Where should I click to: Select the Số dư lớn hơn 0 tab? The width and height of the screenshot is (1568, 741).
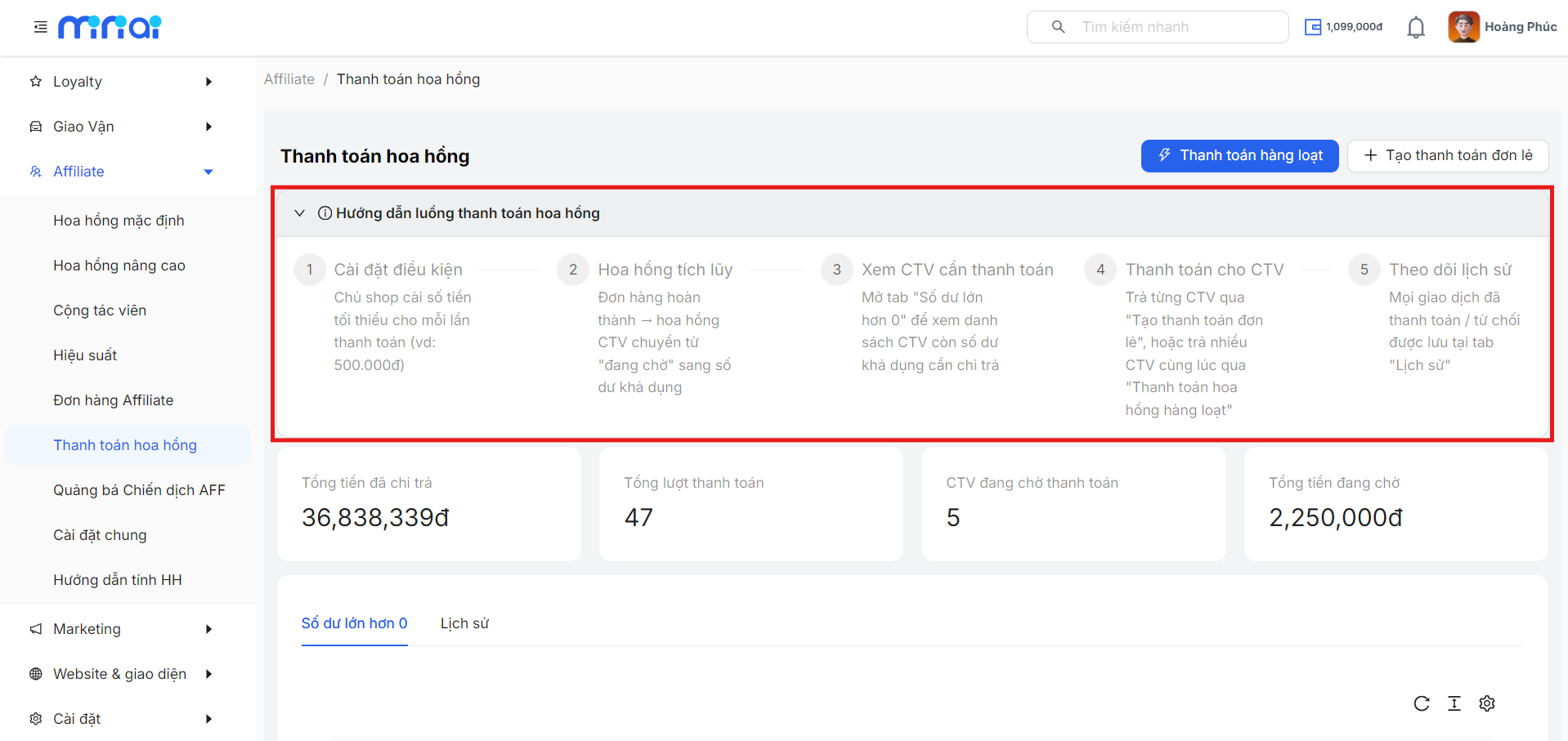(354, 623)
